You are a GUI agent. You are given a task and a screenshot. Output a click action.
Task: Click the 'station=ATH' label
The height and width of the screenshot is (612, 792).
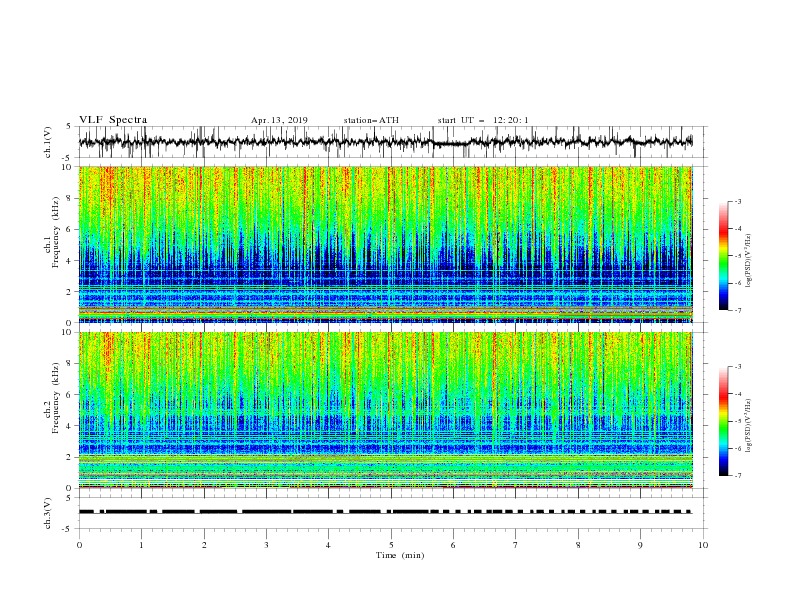point(371,120)
